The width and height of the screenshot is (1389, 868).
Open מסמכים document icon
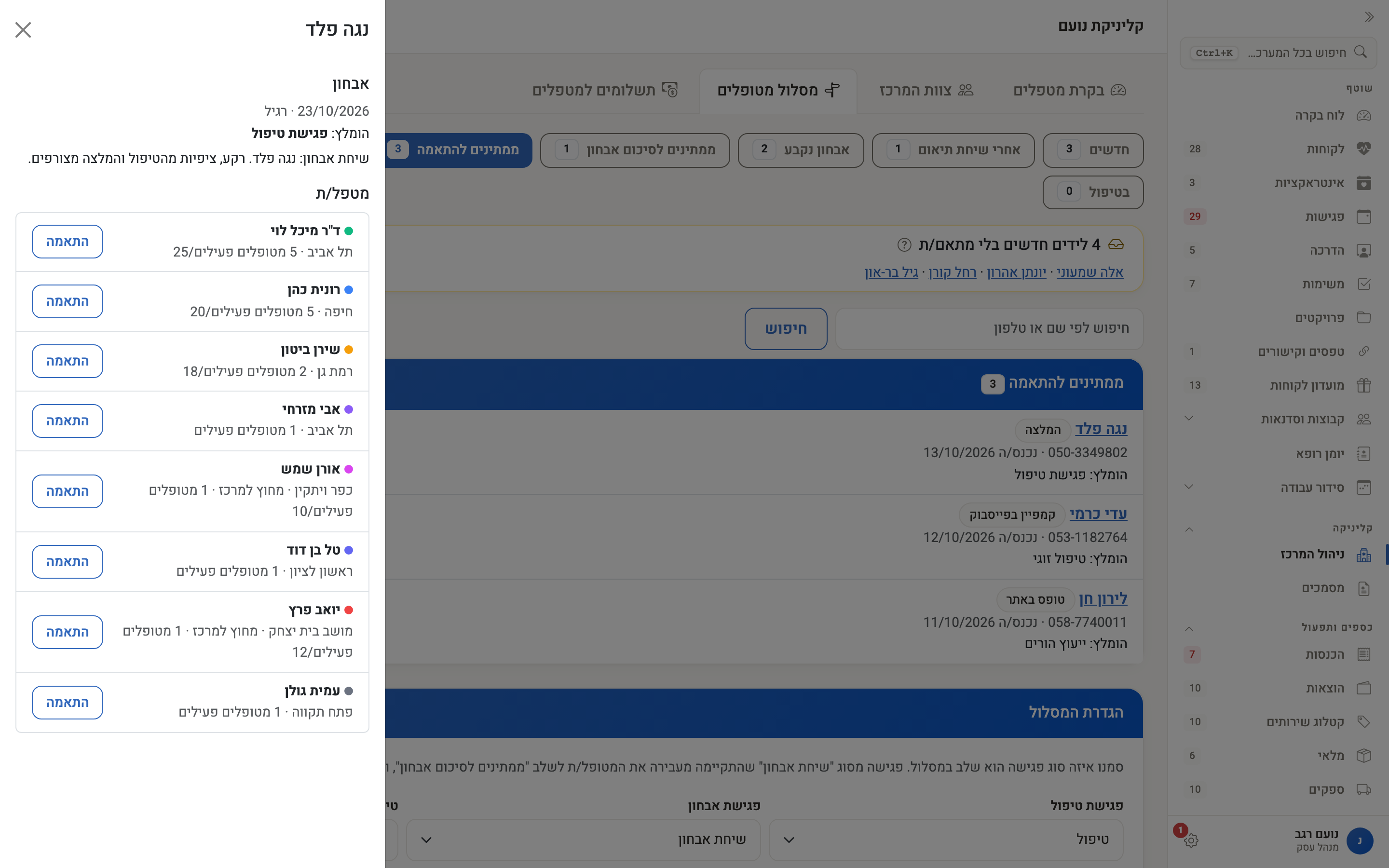[x=1364, y=588]
